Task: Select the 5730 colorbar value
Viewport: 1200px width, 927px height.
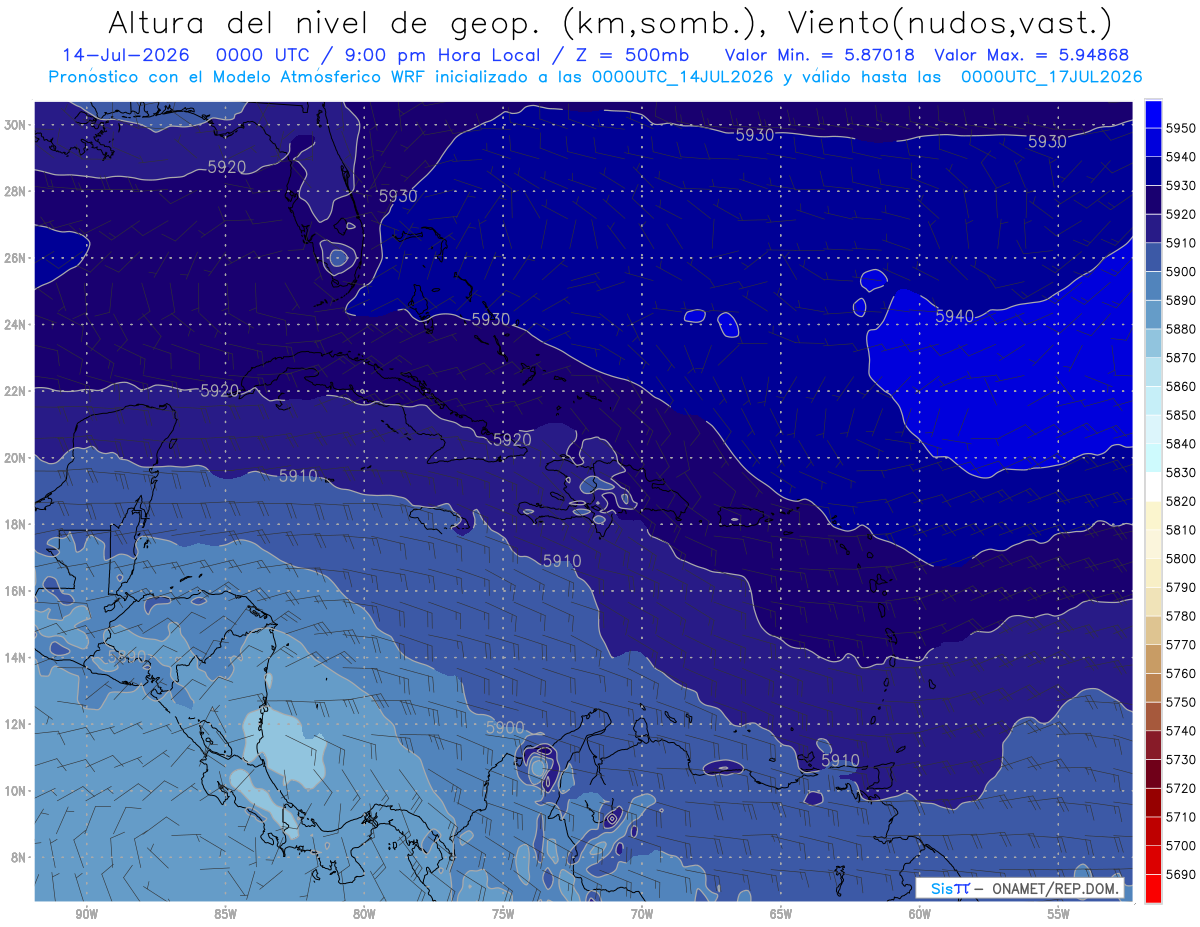Action: pos(1181,759)
